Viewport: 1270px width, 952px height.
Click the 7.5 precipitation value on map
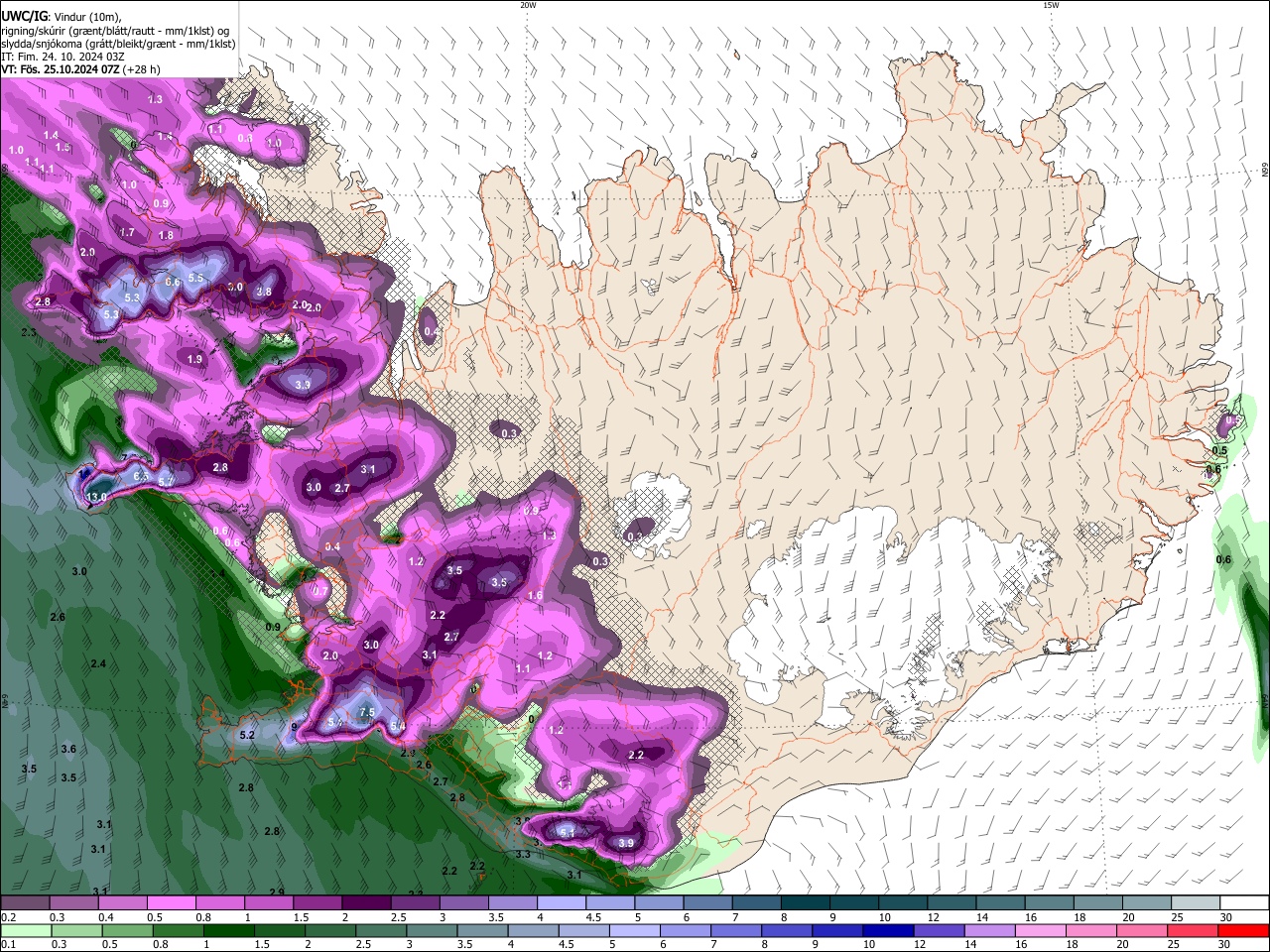point(366,713)
